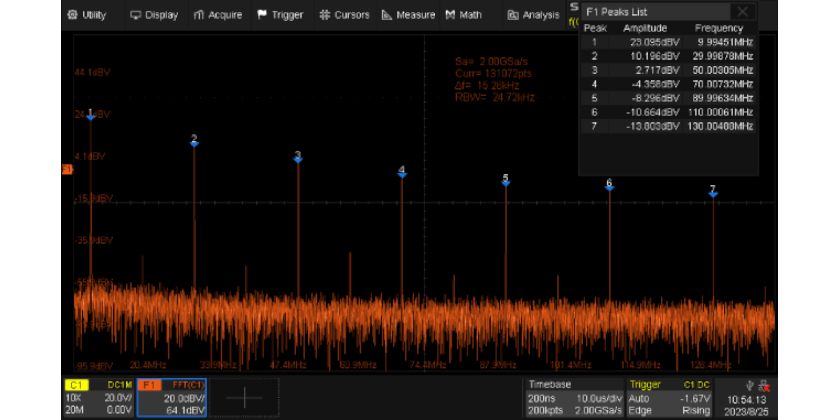840x420 pixels.
Task: Click the Amplitude column header
Action: 645,28
